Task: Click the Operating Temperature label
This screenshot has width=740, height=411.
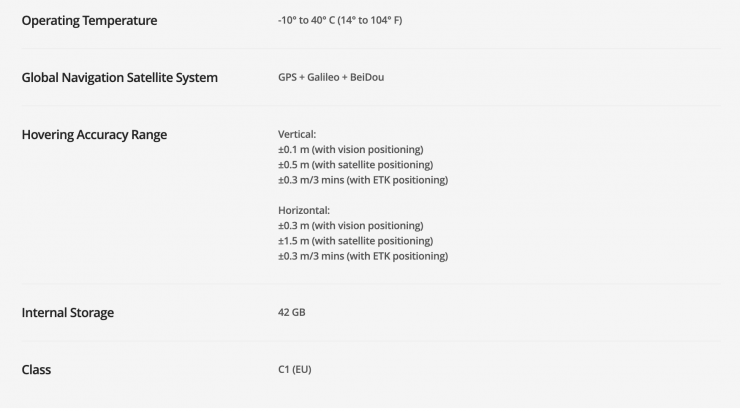Action: click(89, 21)
